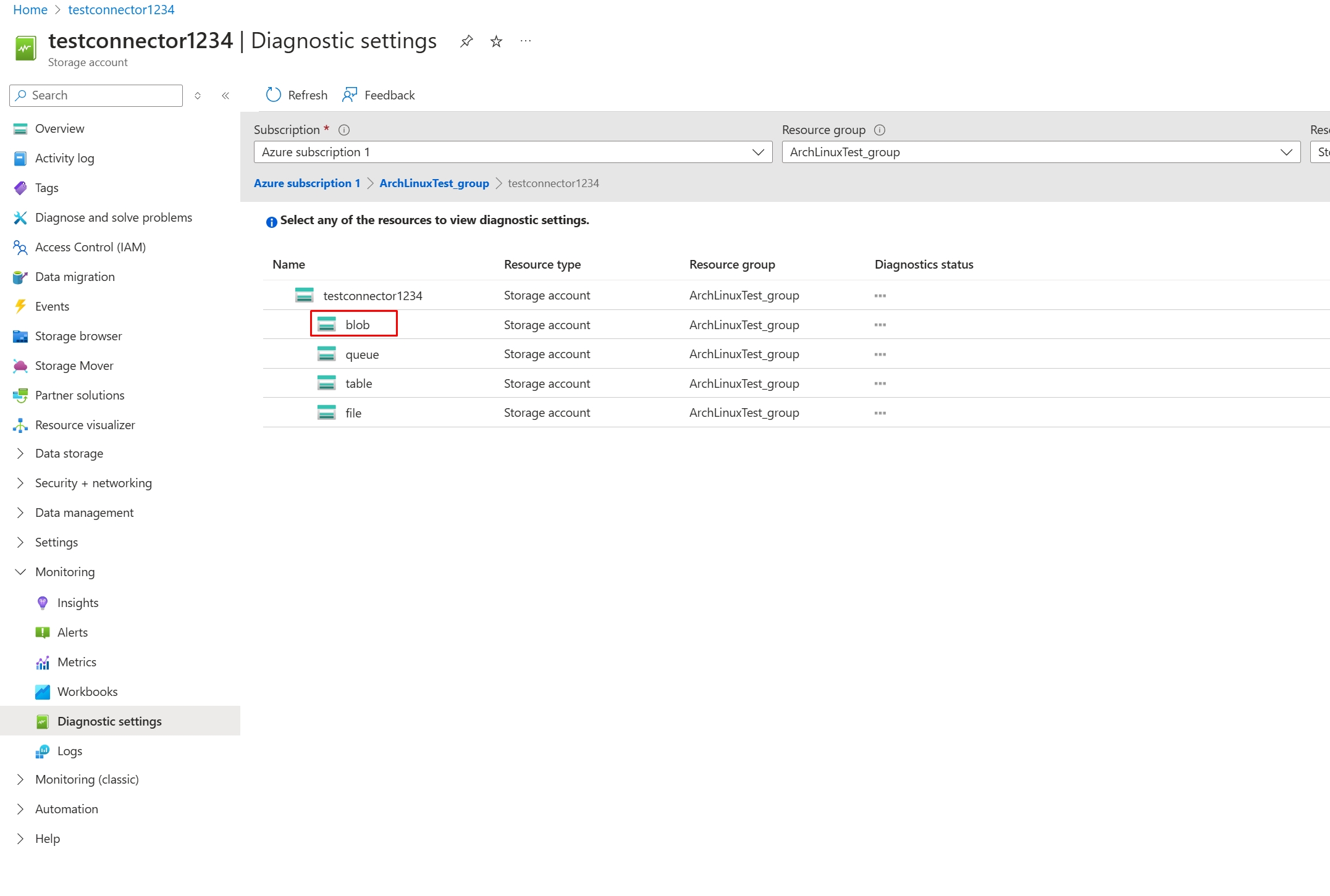Screen dimensions: 1330x896
Task: Click in the sidebar Search field
Action: [x=96, y=95]
